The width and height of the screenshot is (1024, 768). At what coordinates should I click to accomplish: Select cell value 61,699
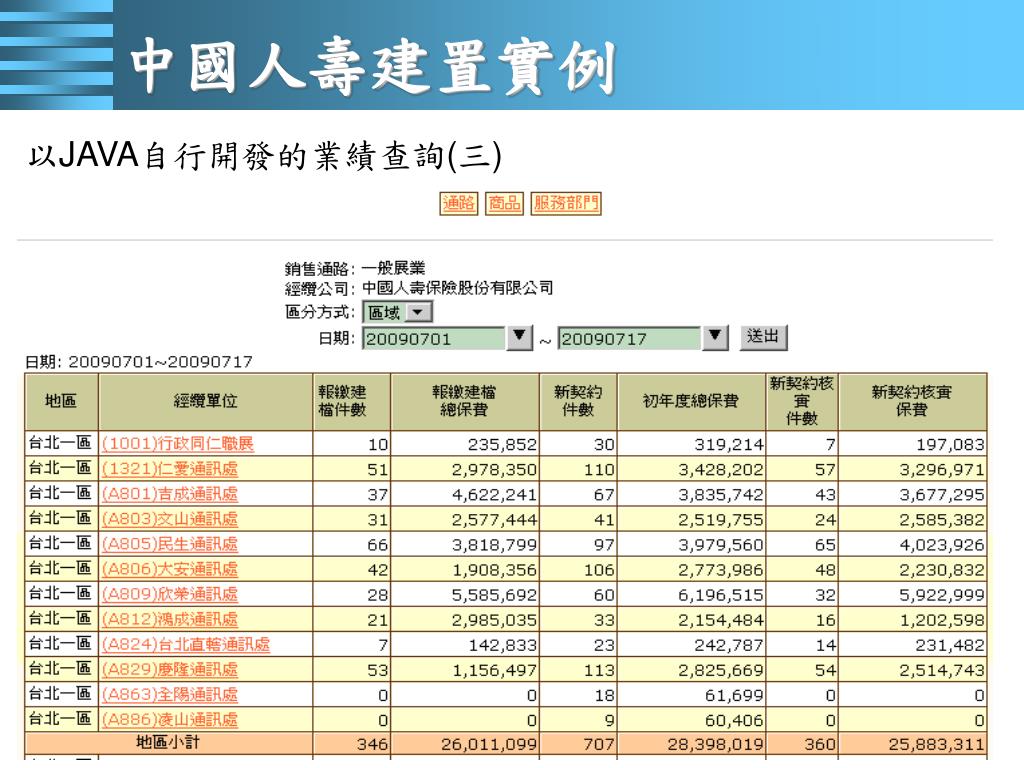[x=734, y=696]
